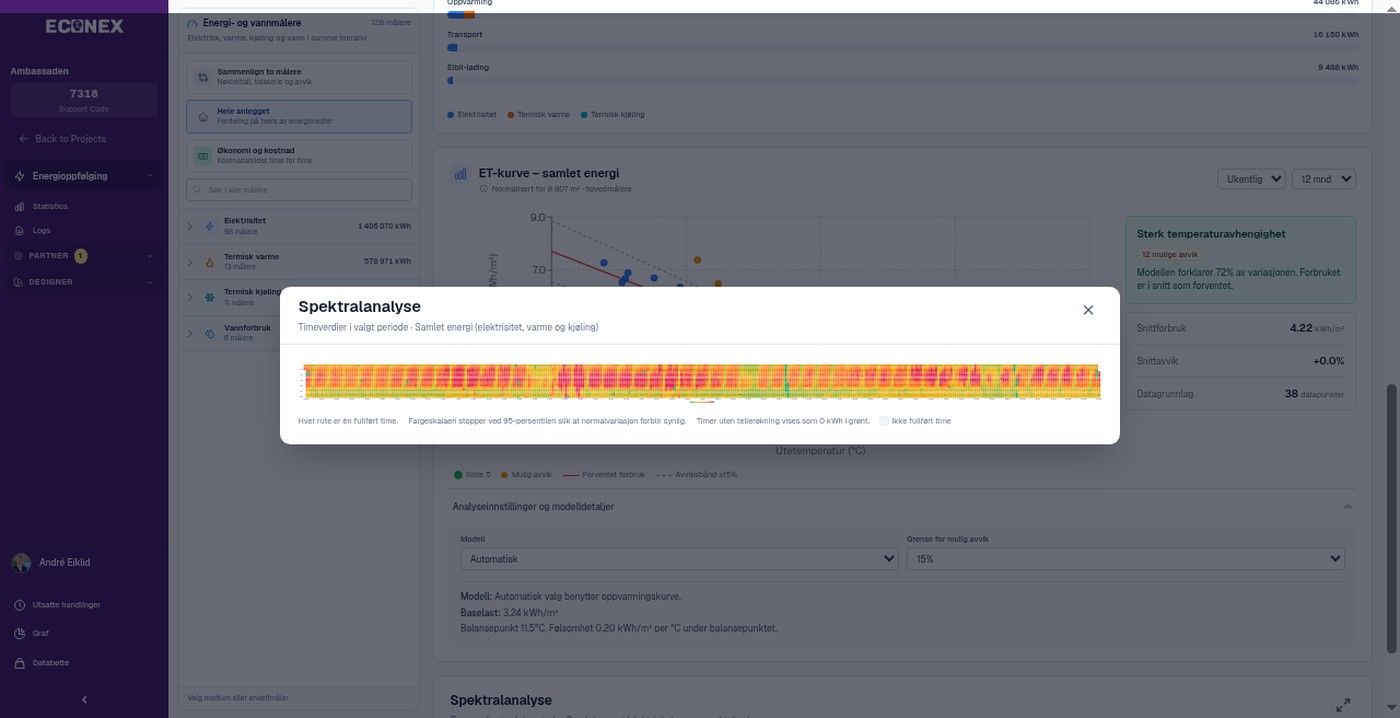Click the Utsatte handlinger clock icon
Image resolution: width=1400 pixels, height=718 pixels.
point(20,605)
